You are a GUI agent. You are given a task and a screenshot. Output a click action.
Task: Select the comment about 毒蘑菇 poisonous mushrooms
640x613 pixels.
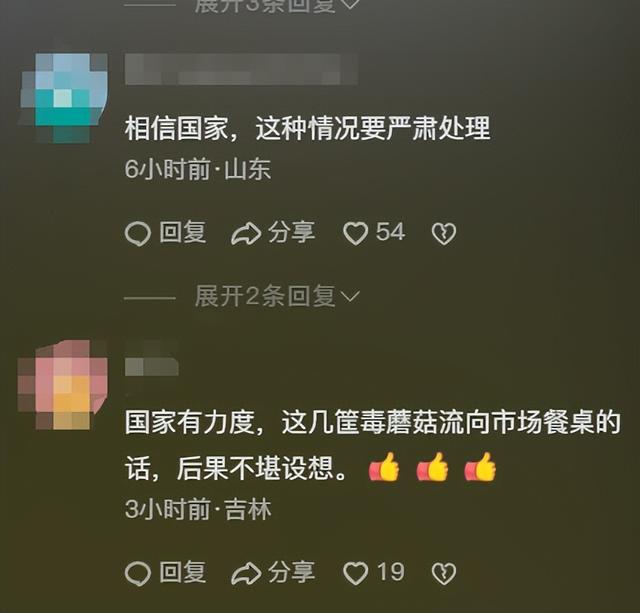tap(372, 445)
